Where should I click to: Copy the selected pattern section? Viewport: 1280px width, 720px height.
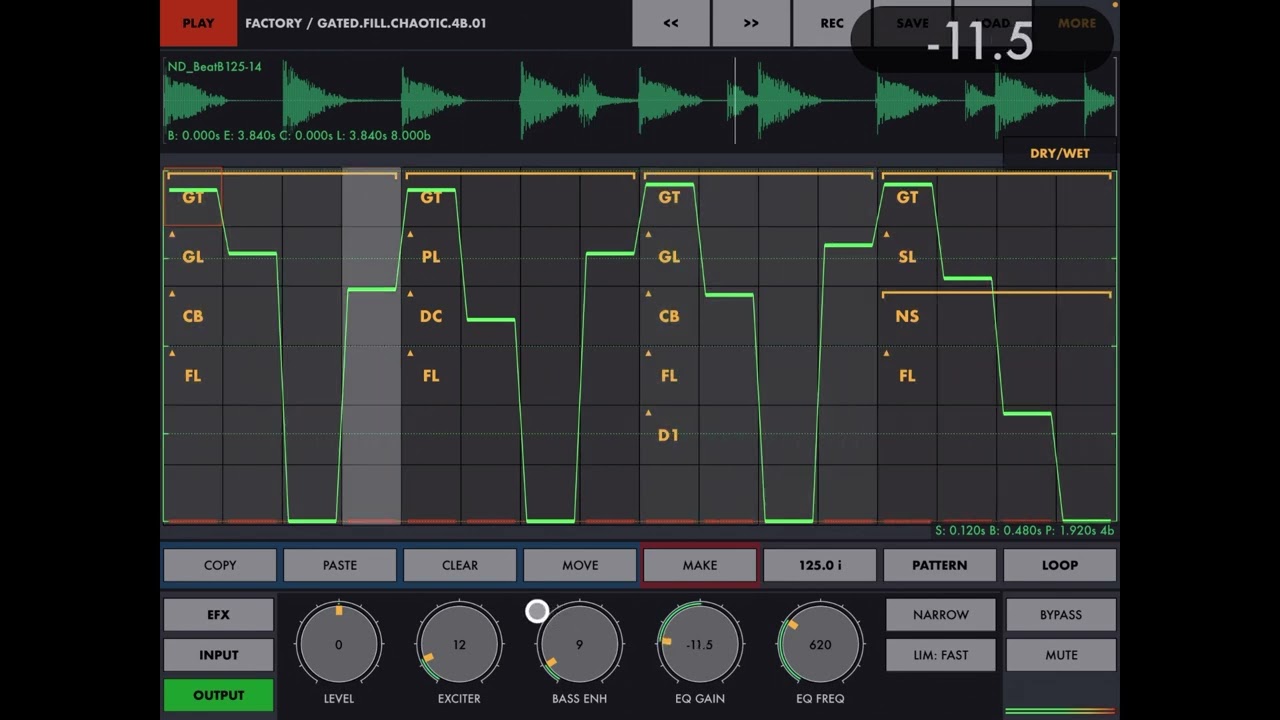[220, 565]
